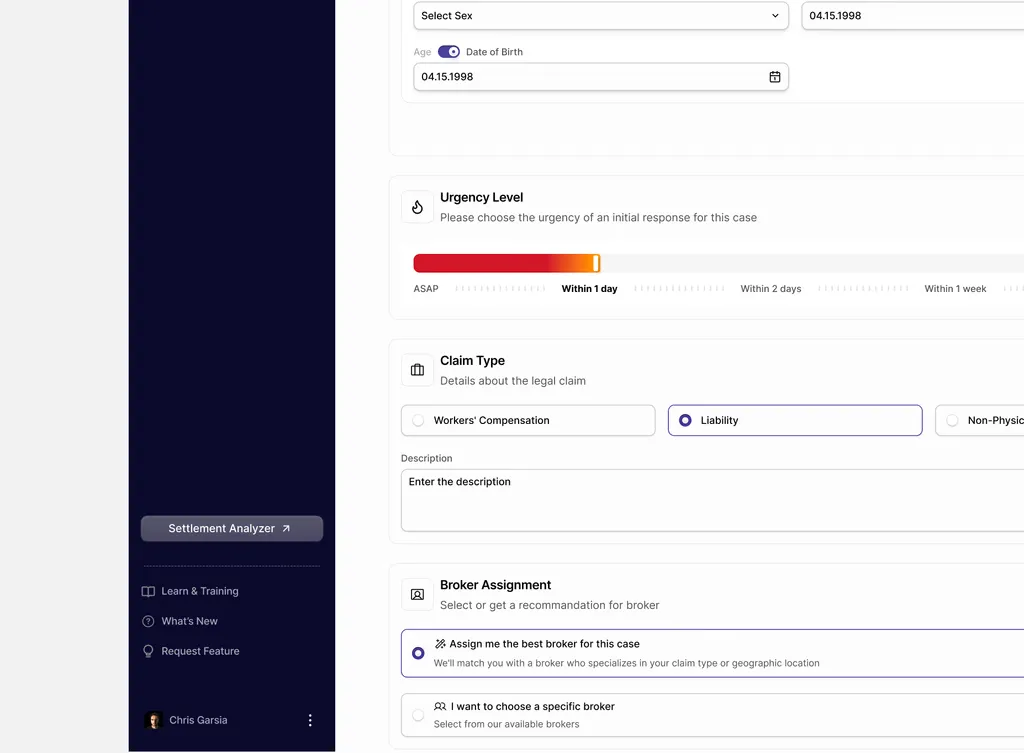Screen dimensions: 1024x753
Task: Select "Assign me the best broker" option
Action: pos(712,653)
